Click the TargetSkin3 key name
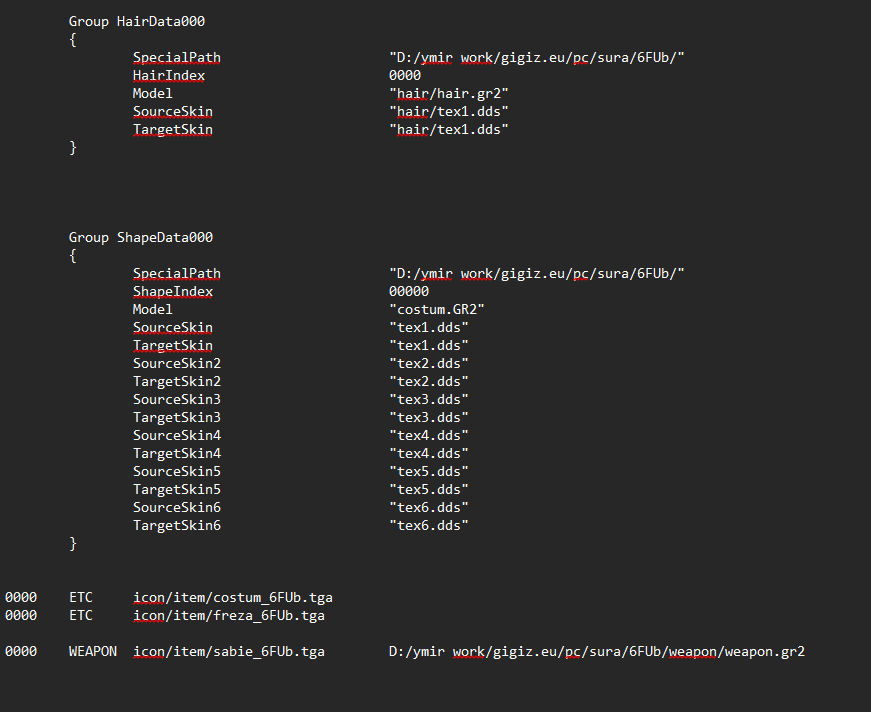 coord(177,417)
